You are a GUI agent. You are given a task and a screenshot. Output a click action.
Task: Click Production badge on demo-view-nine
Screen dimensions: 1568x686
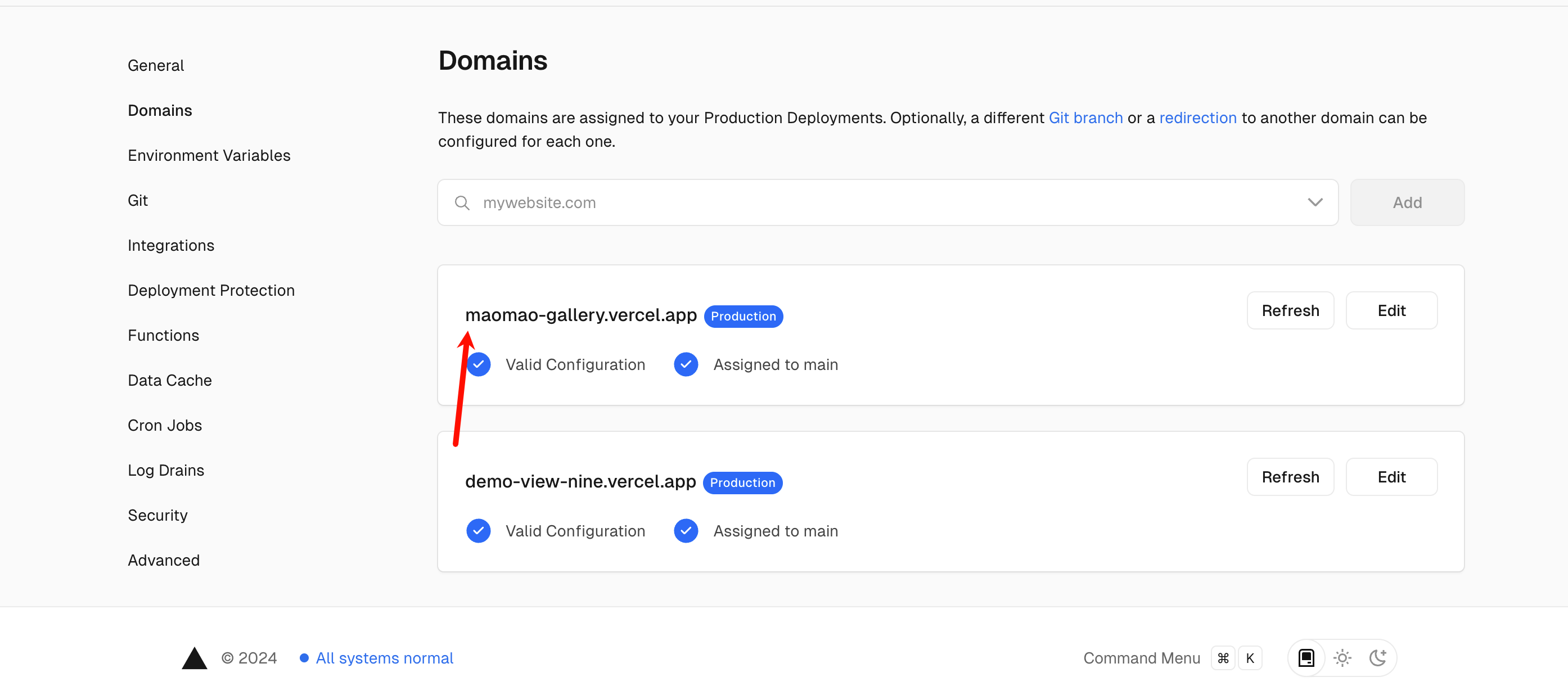pyautogui.click(x=742, y=482)
